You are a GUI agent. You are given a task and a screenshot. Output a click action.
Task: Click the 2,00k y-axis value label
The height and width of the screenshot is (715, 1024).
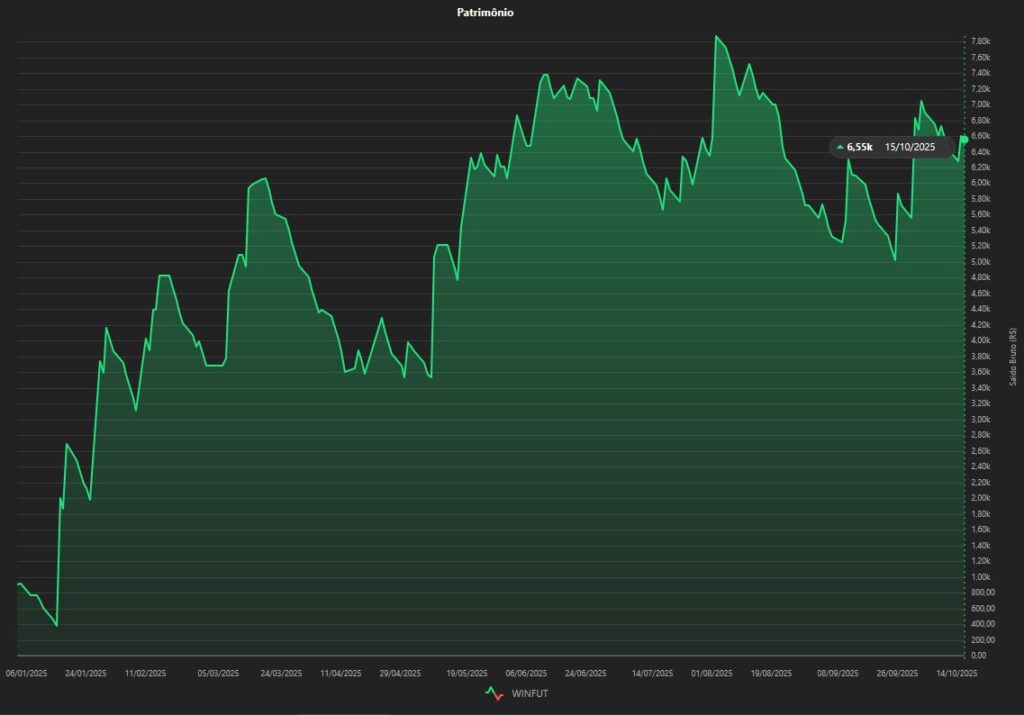pos(981,498)
